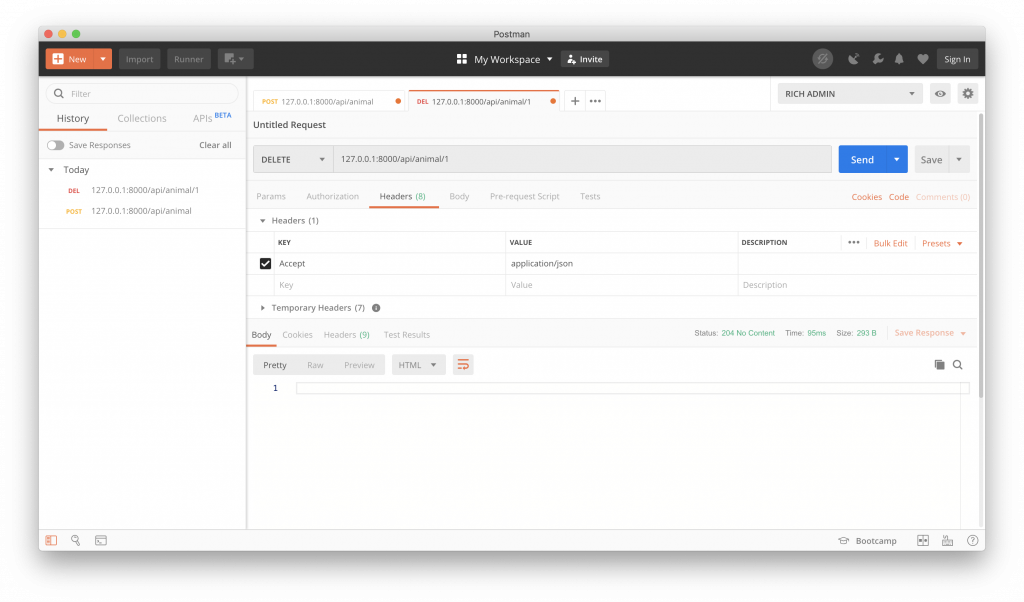Open the new window dropdown icon
The height and width of the screenshot is (602, 1024).
pyautogui.click(x=235, y=59)
